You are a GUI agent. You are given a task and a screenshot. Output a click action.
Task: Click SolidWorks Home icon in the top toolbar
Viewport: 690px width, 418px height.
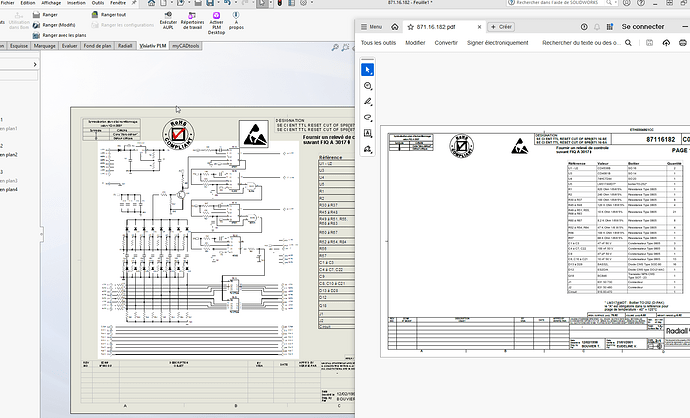[x=151, y=3]
